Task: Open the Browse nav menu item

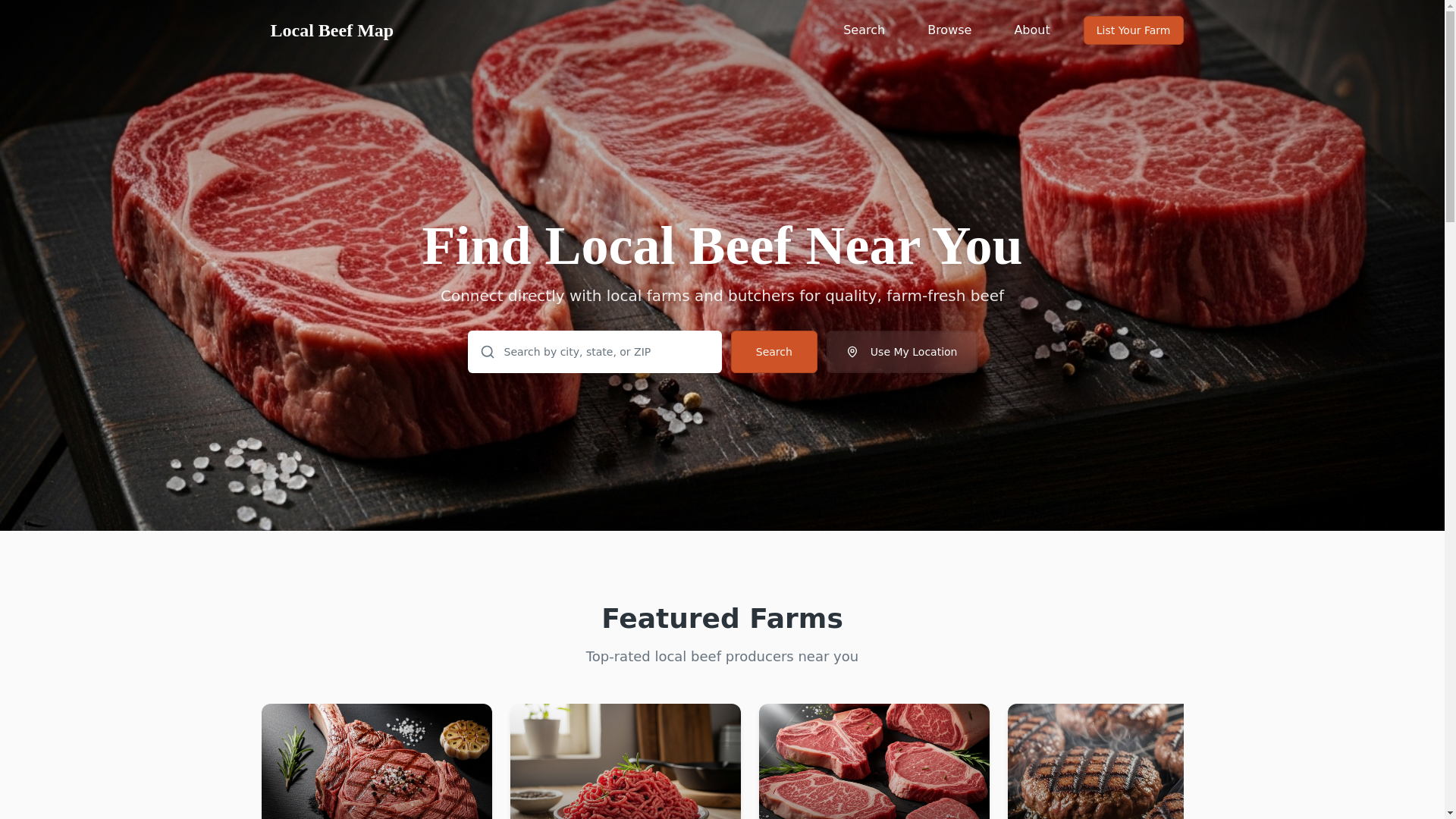Action: tap(949, 30)
